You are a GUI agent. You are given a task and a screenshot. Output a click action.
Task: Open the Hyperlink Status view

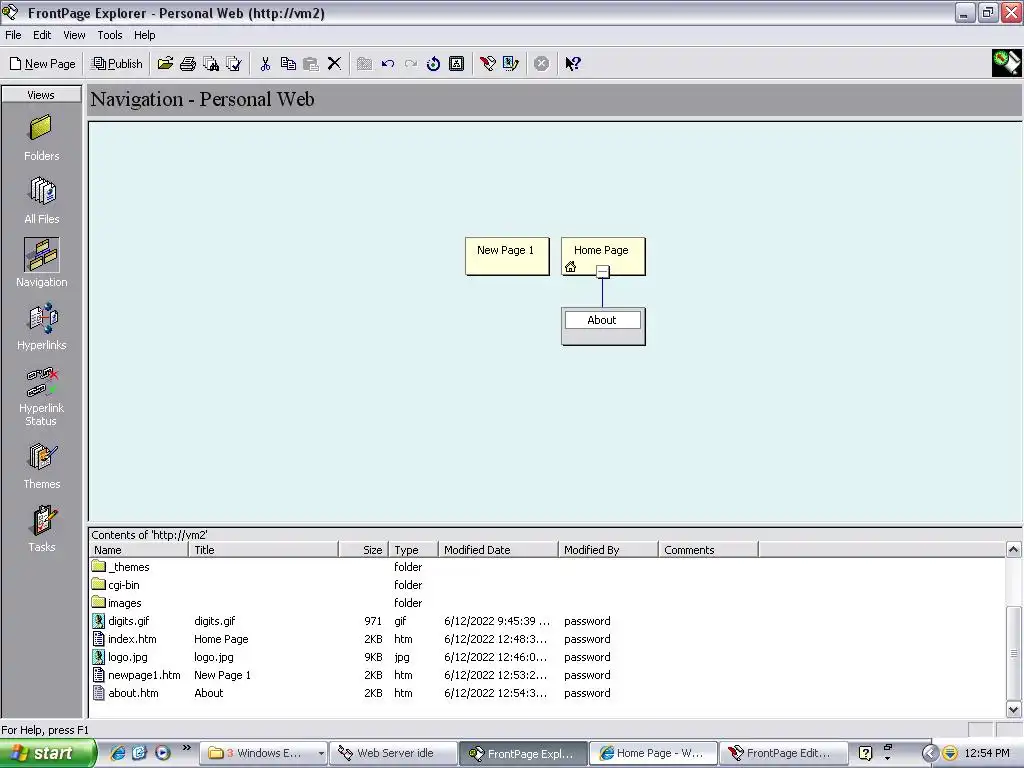click(41, 396)
